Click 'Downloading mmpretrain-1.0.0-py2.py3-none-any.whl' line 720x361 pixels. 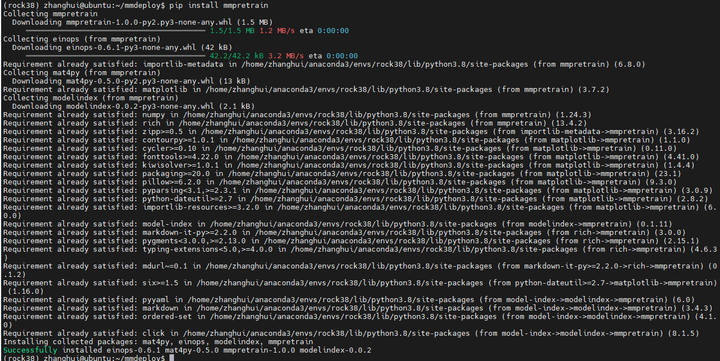coord(142,22)
